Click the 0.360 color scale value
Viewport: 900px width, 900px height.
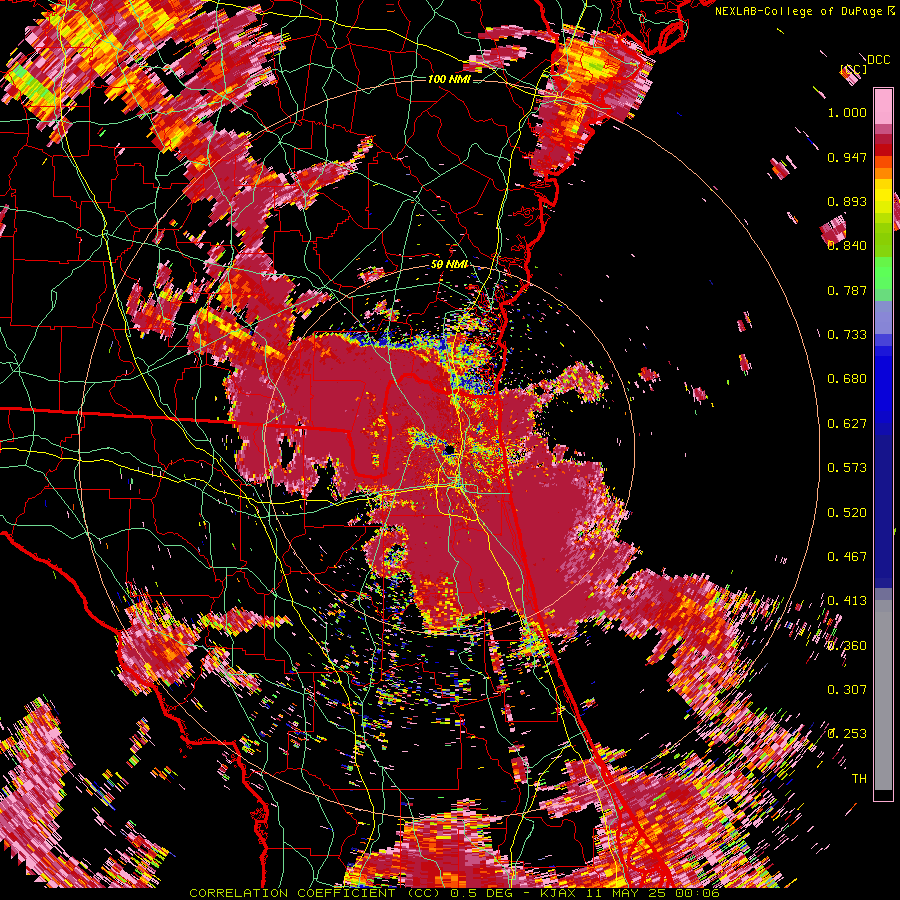[x=847, y=646]
